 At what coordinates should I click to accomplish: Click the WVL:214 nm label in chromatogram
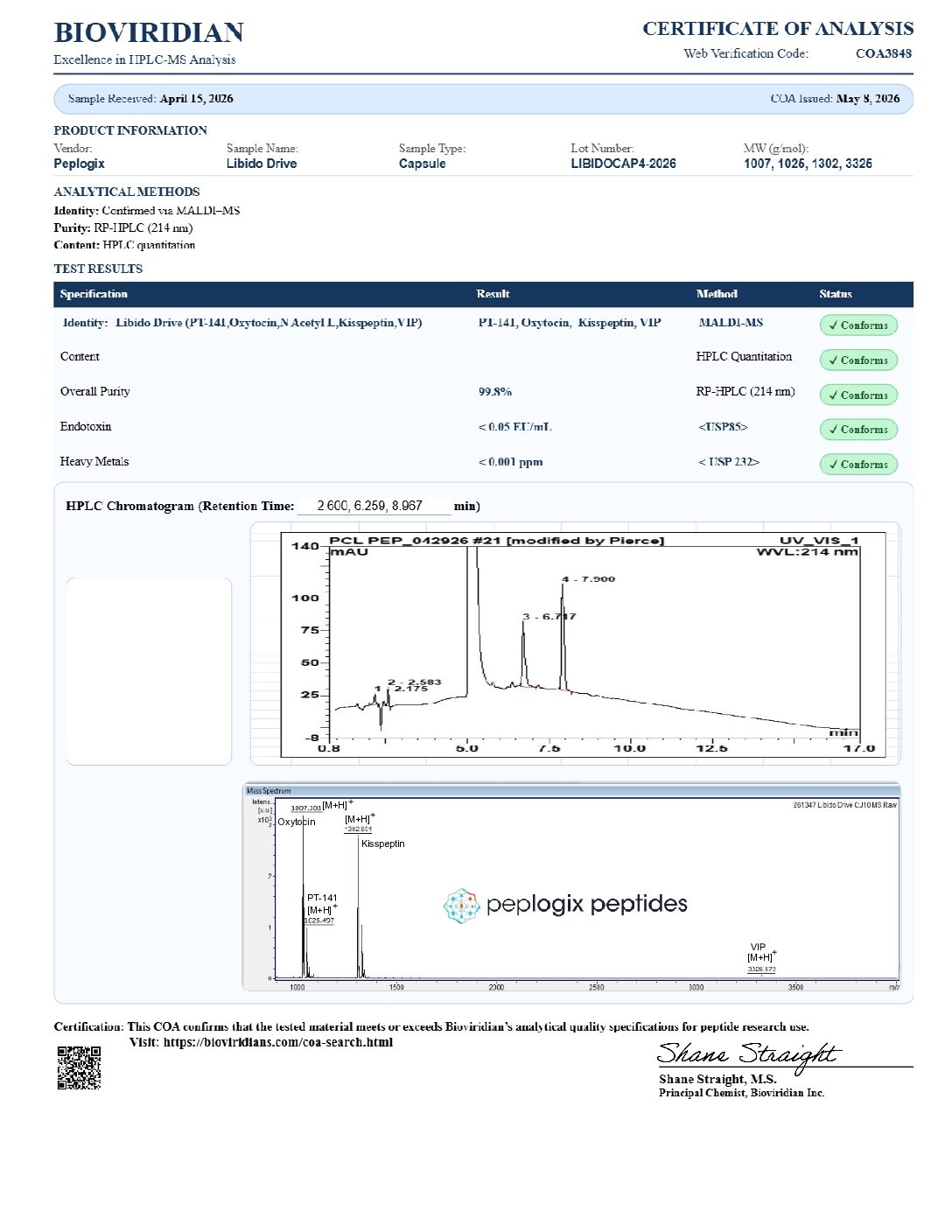807,552
